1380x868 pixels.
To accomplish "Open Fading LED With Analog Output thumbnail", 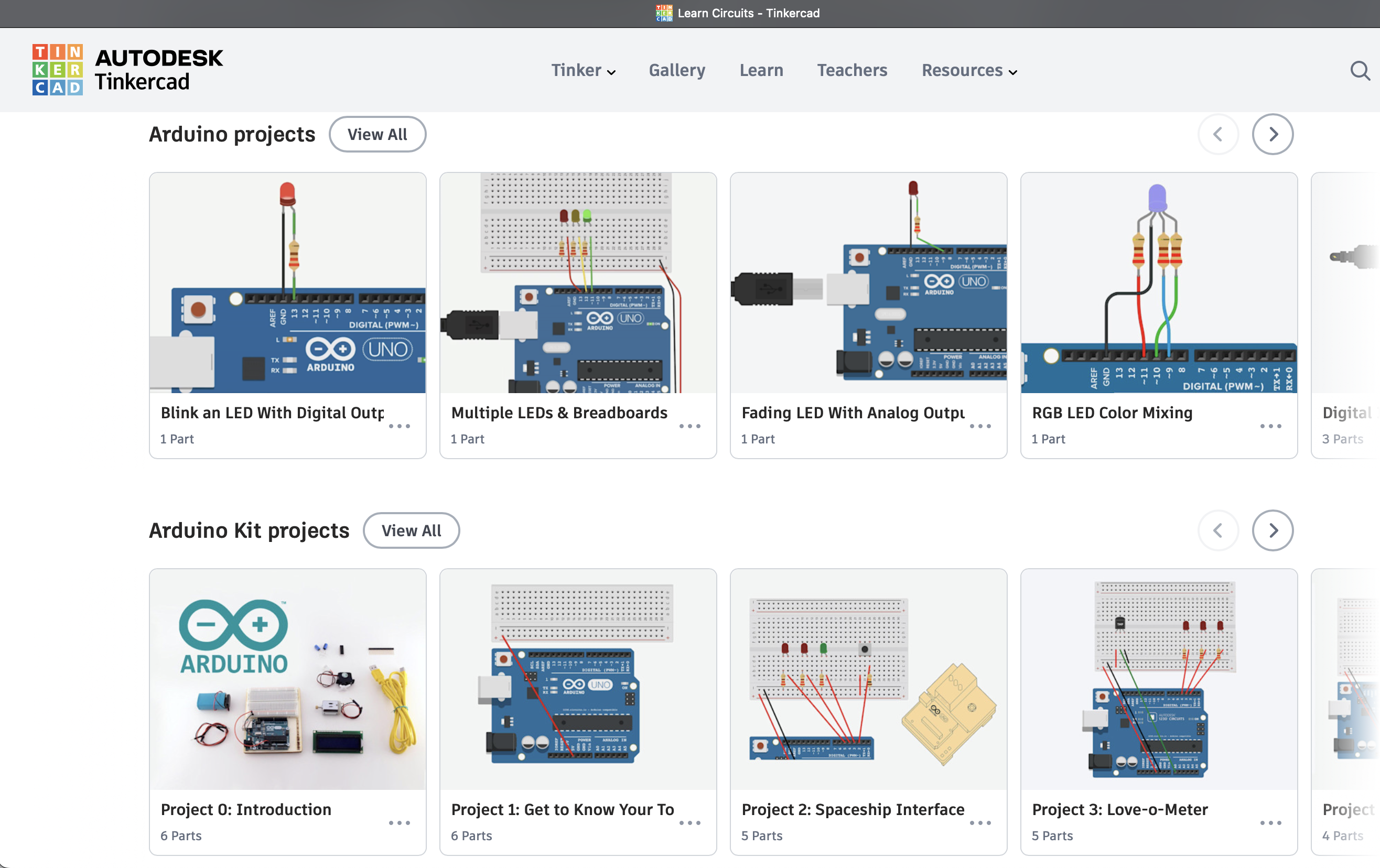I will coord(868,283).
